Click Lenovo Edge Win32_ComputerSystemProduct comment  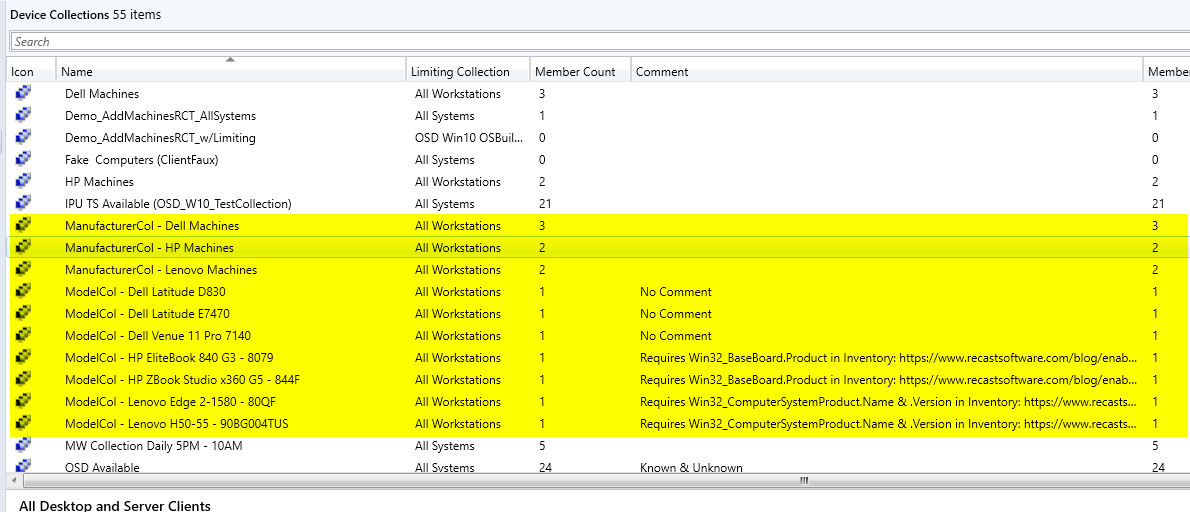[x=889, y=402]
